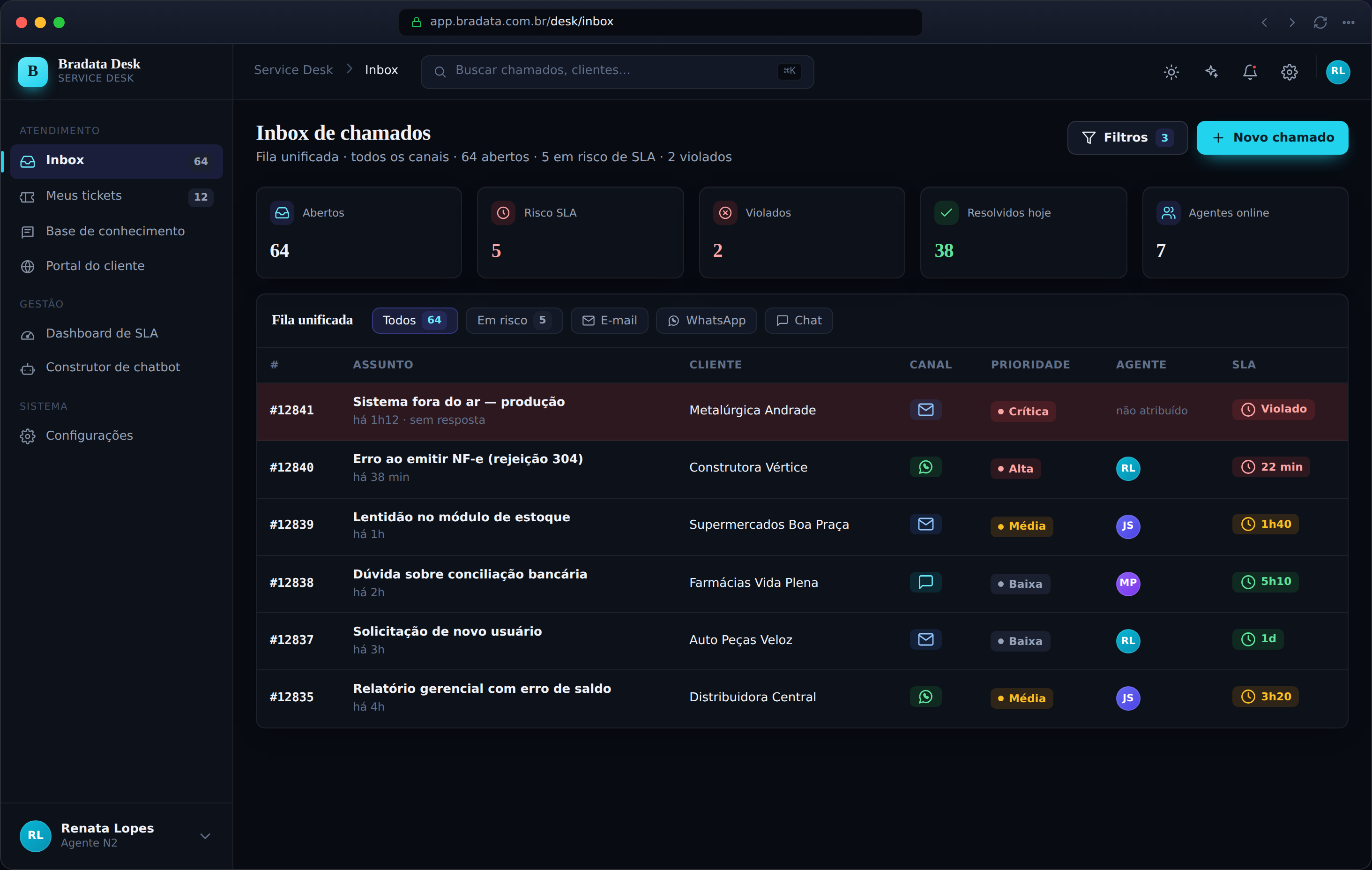The height and width of the screenshot is (870, 1372).
Task: Filter queue by E-mail tab
Action: pos(609,321)
